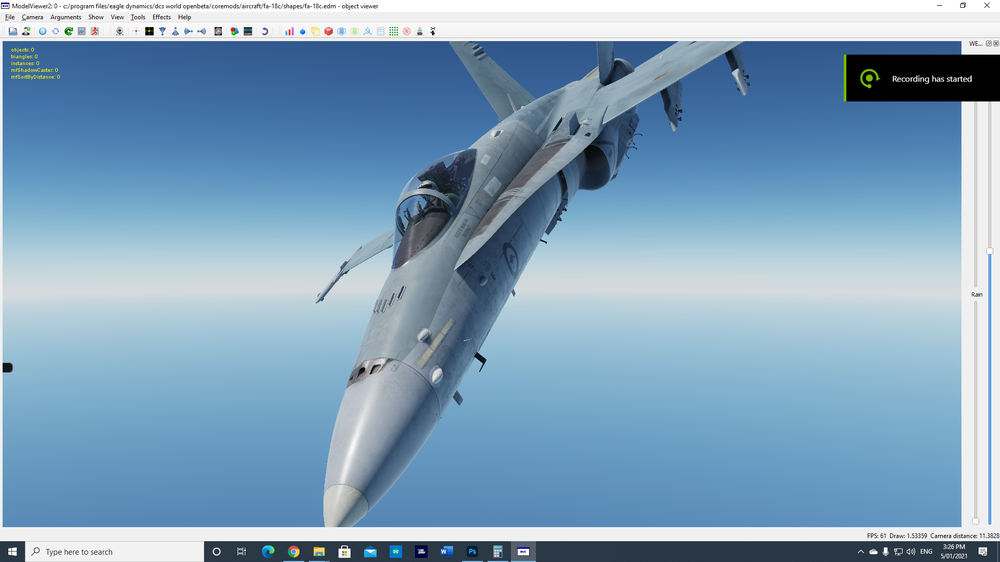
Task: Open Microsoft Edge from taskbar
Action: coord(268,552)
